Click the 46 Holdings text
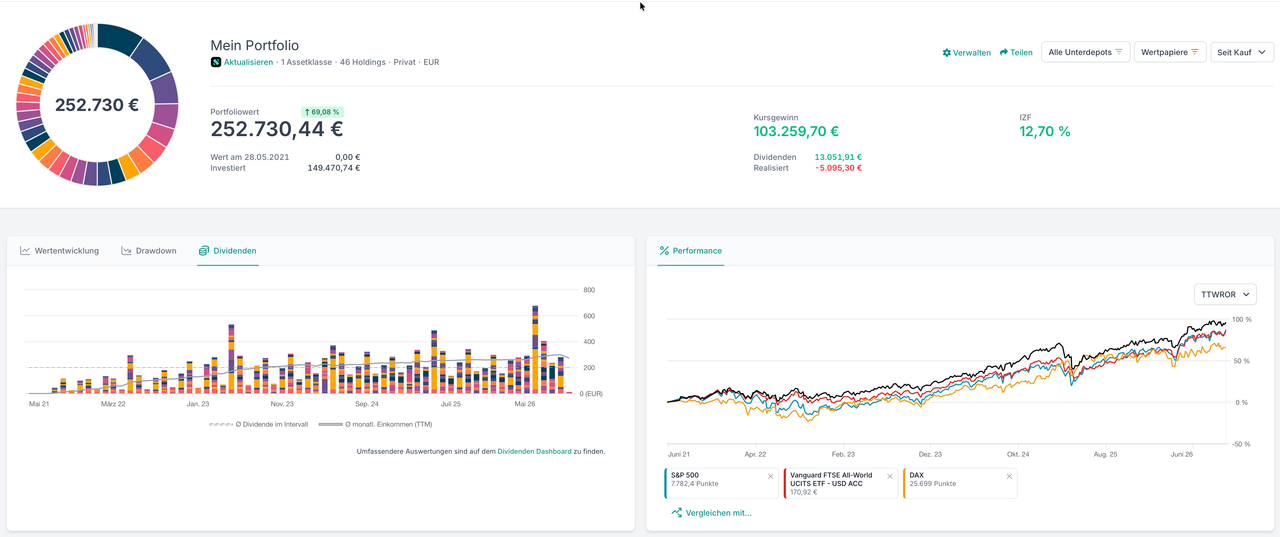 (363, 62)
